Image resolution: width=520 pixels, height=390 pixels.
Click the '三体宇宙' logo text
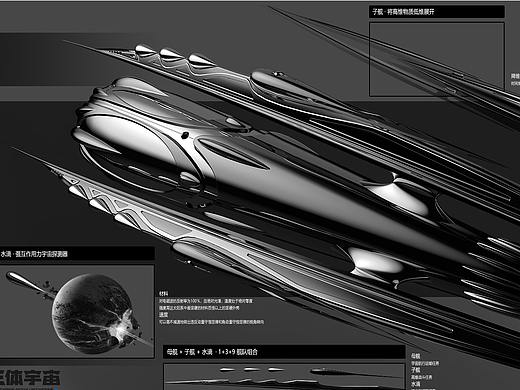click(31, 378)
